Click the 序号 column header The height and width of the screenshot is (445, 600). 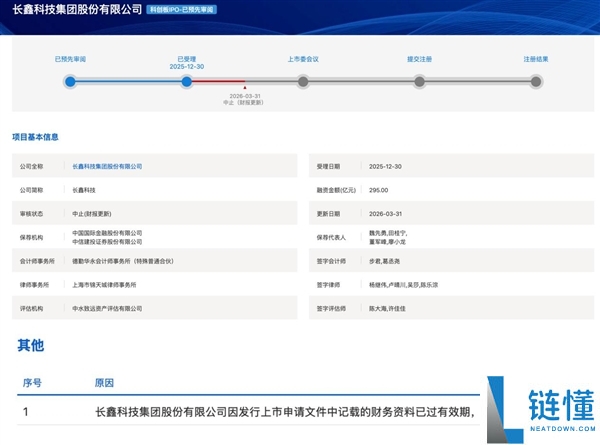point(32,383)
